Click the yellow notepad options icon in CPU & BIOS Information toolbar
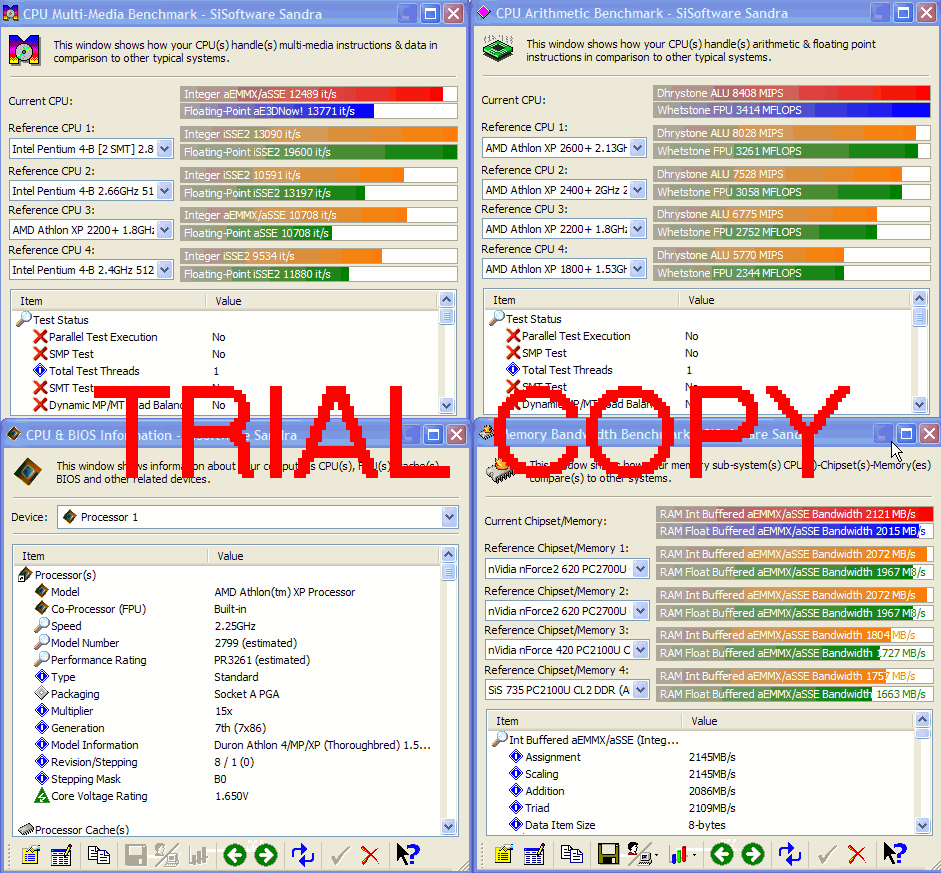 pyautogui.click(x=30, y=854)
